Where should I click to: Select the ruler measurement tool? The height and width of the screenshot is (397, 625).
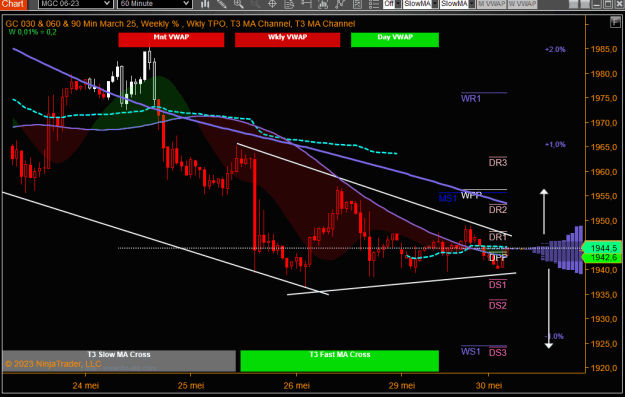(x=306, y=4)
